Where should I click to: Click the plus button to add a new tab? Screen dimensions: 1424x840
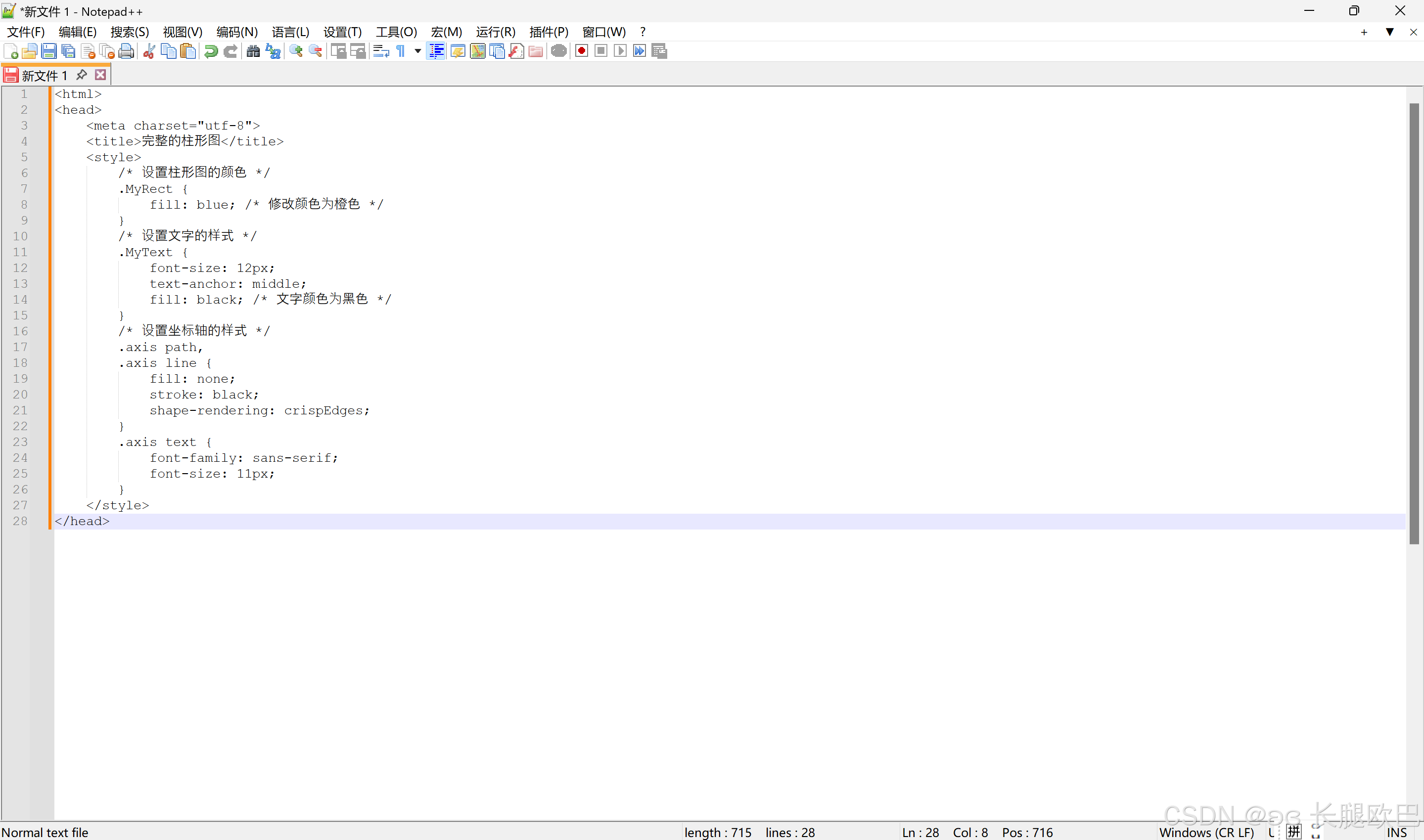coord(1364,32)
